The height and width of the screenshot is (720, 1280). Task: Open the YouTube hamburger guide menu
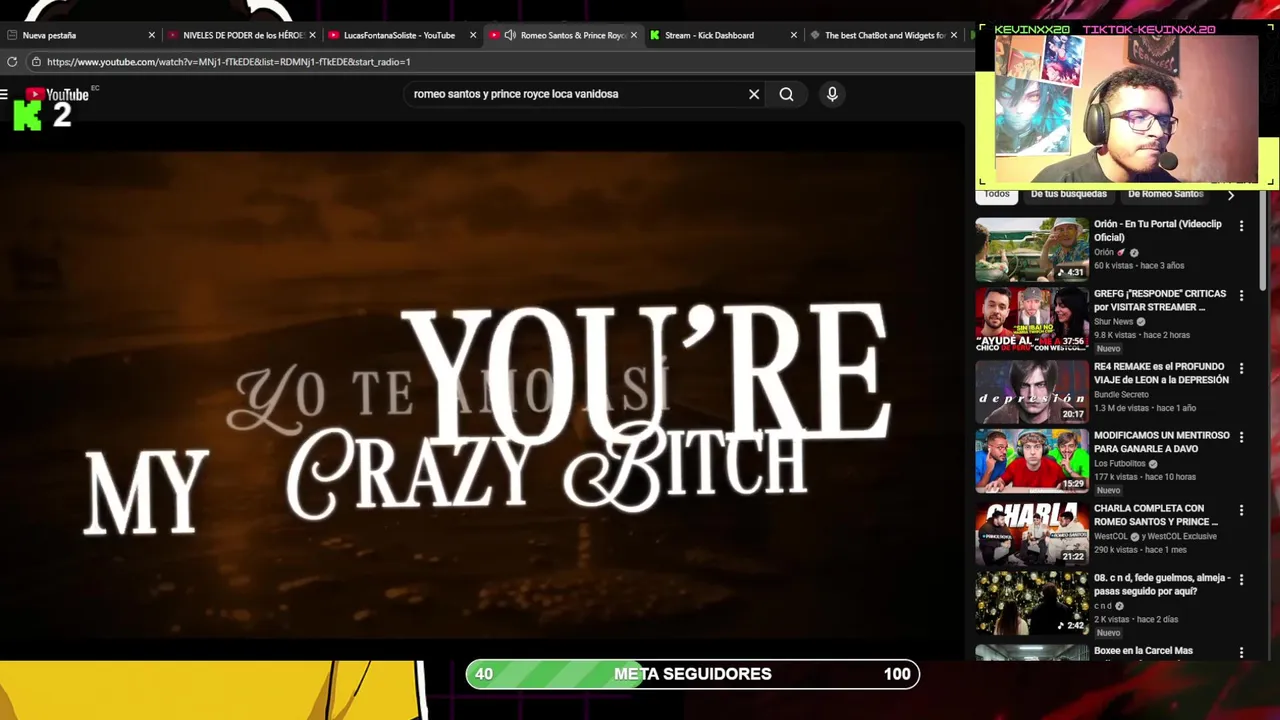tap(5, 94)
